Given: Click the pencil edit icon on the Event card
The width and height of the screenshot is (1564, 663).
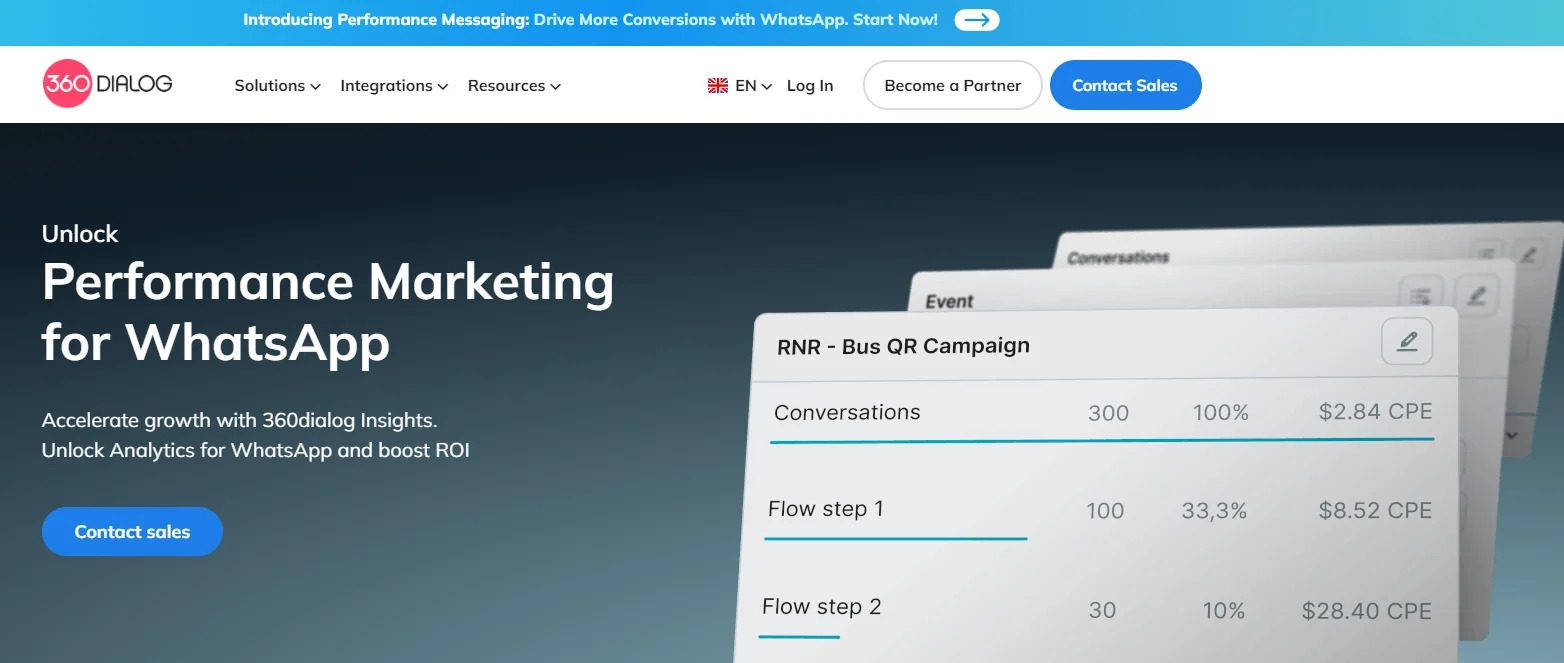Looking at the screenshot, I should [1476, 296].
